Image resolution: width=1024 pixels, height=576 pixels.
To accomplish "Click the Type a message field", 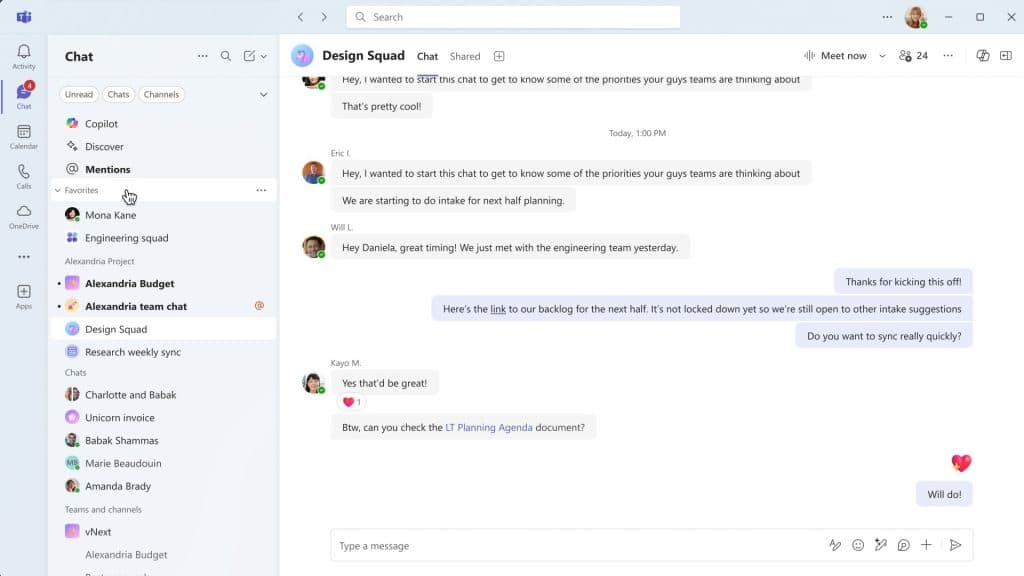I will 575,545.
